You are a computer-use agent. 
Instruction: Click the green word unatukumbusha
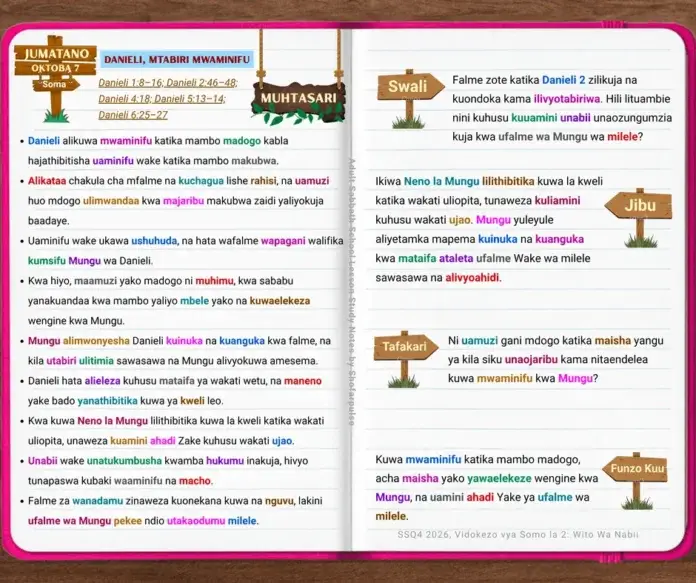pos(124,460)
